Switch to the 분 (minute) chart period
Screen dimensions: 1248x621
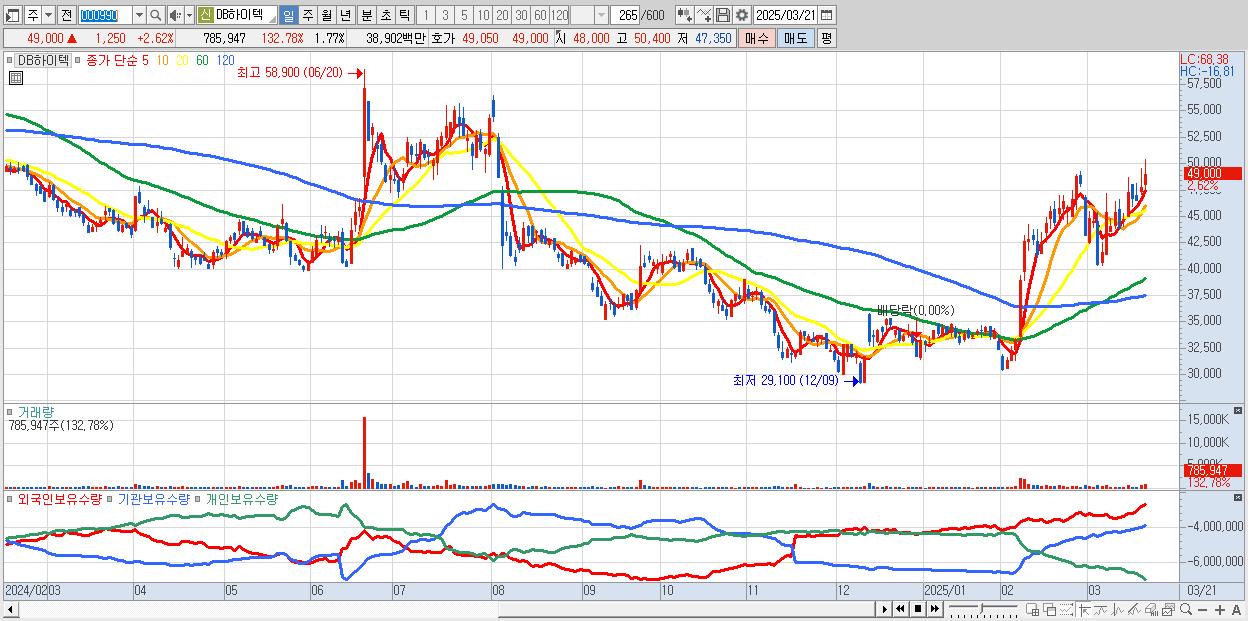367,16
